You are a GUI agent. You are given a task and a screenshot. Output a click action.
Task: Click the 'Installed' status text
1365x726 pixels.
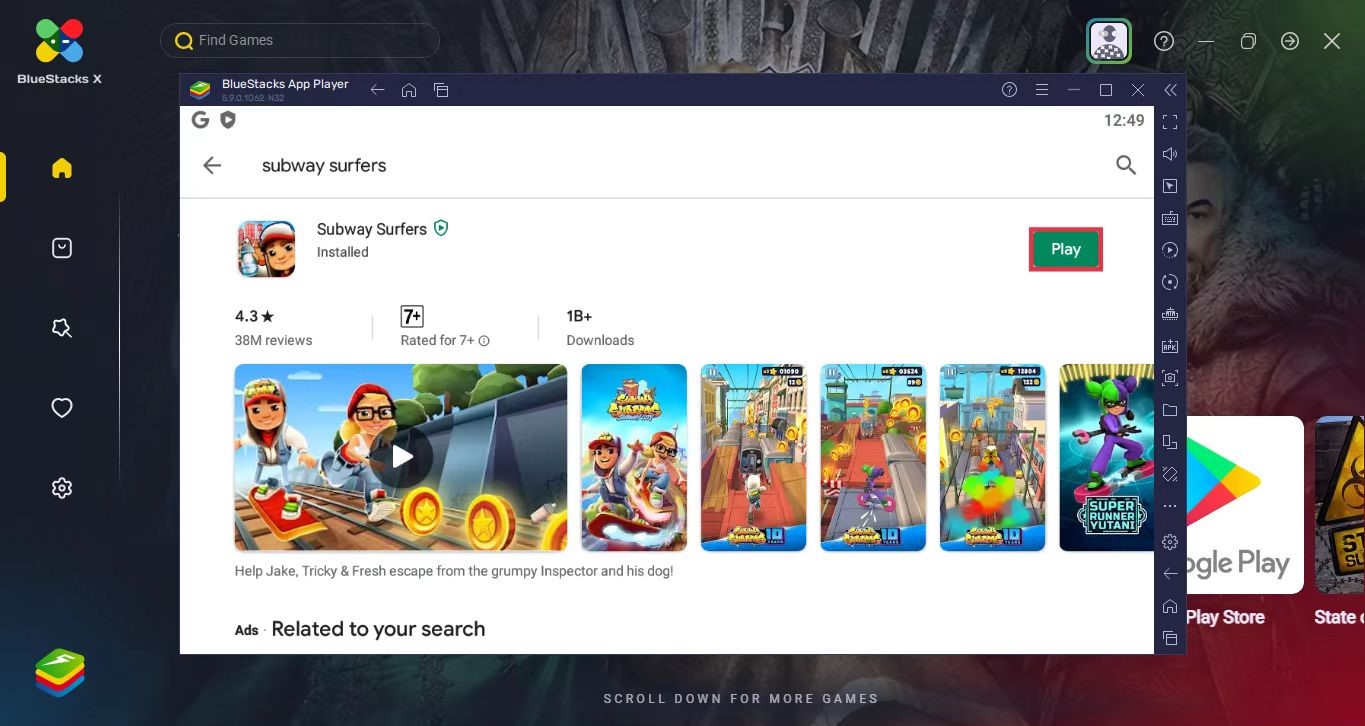click(343, 252)
